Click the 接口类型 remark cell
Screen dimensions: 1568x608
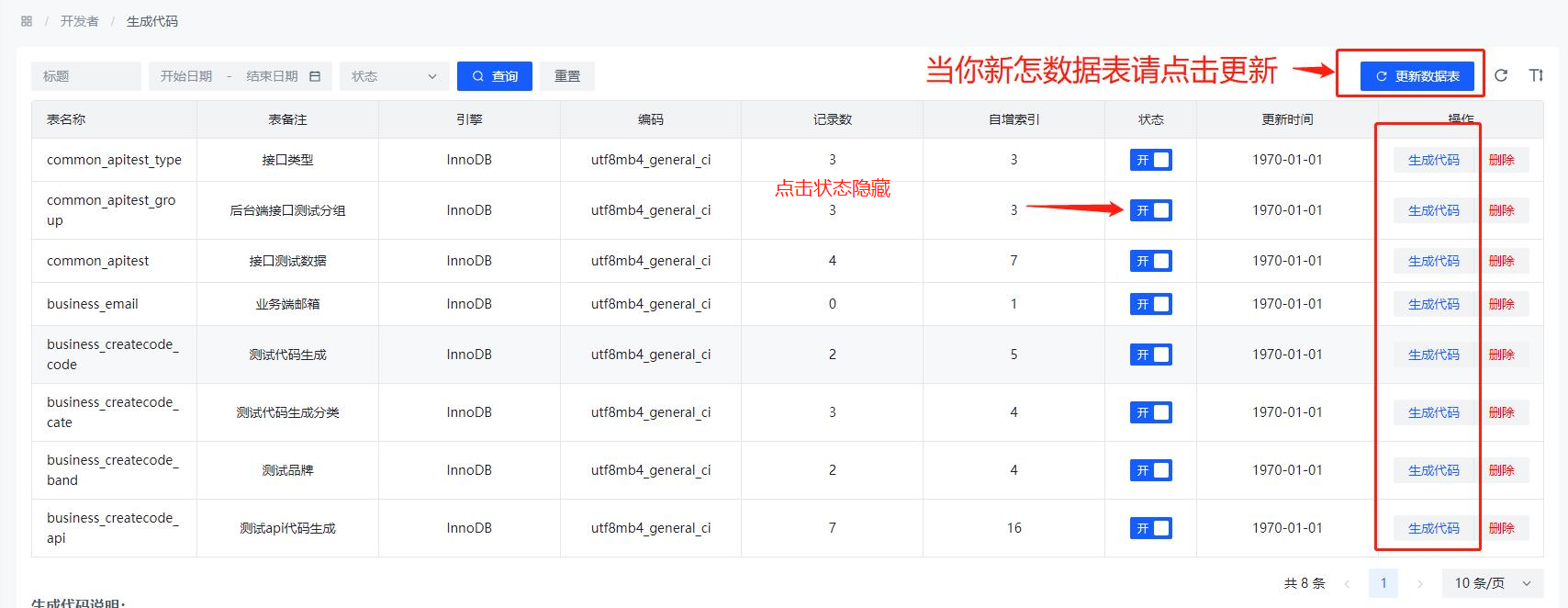(287, 160)
